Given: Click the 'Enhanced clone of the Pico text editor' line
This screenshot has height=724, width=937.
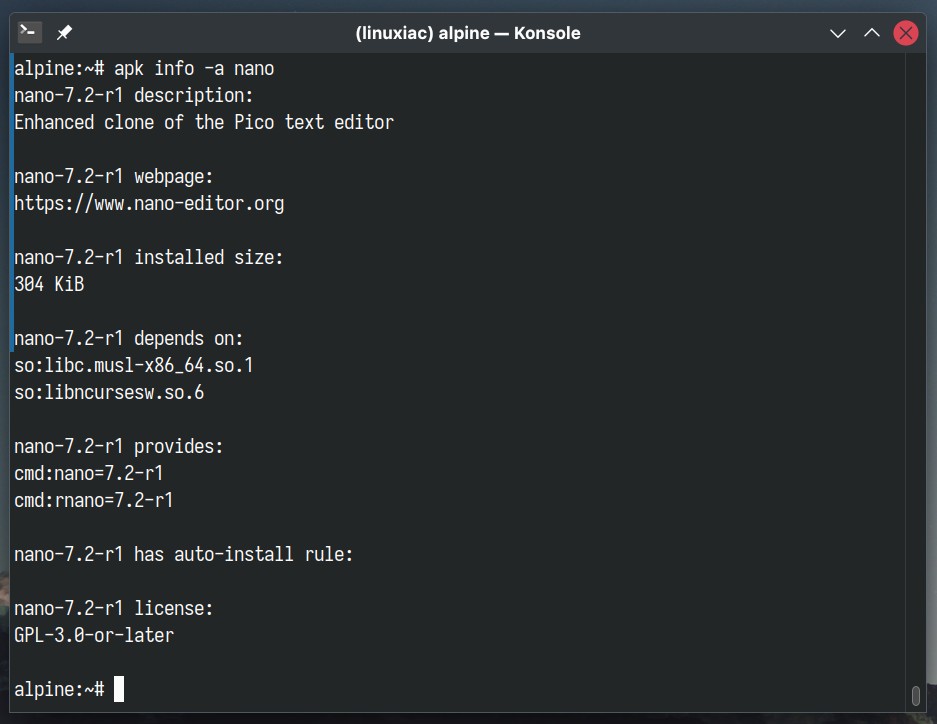Looking at the screenshot, I should coord(204,122).
